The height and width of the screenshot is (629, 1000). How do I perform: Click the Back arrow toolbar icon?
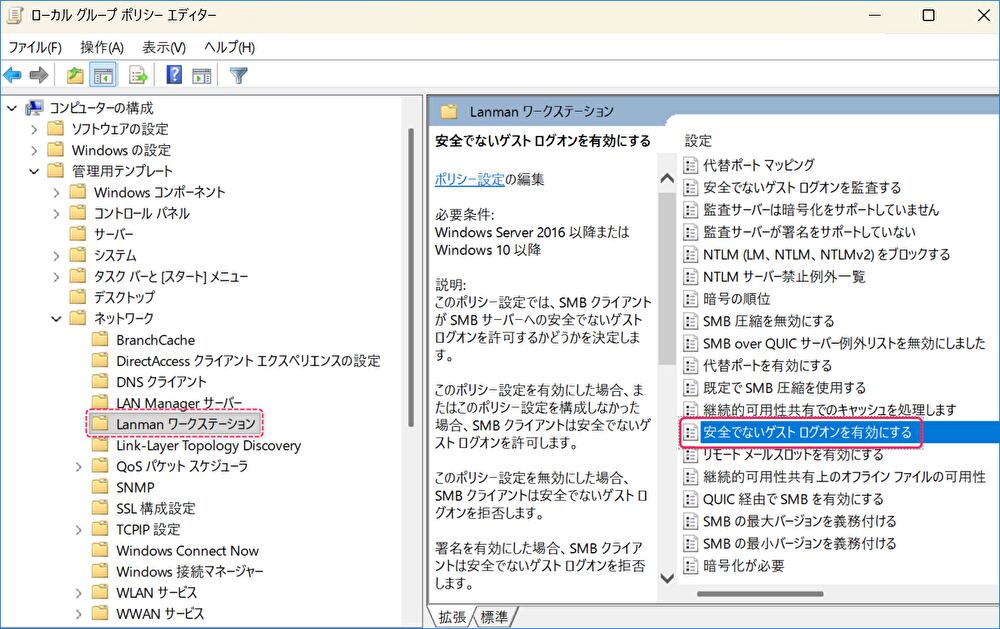click(x=13, y=75)
